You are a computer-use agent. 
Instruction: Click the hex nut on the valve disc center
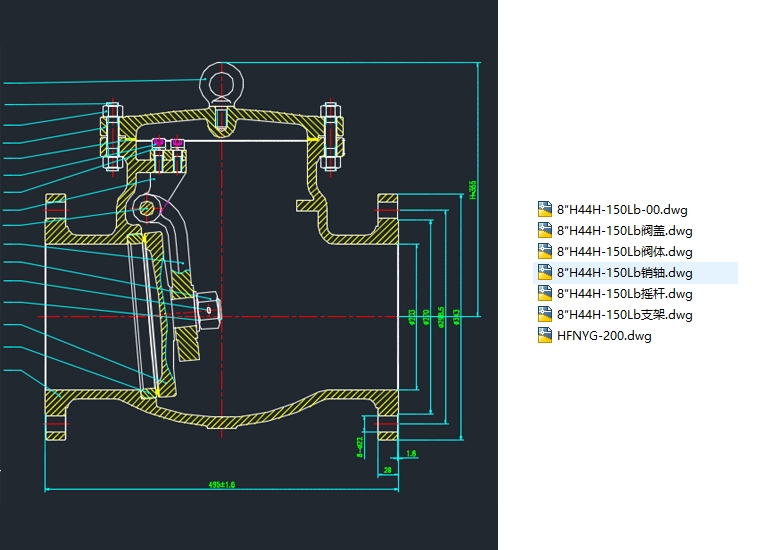(x=209, y=309)
